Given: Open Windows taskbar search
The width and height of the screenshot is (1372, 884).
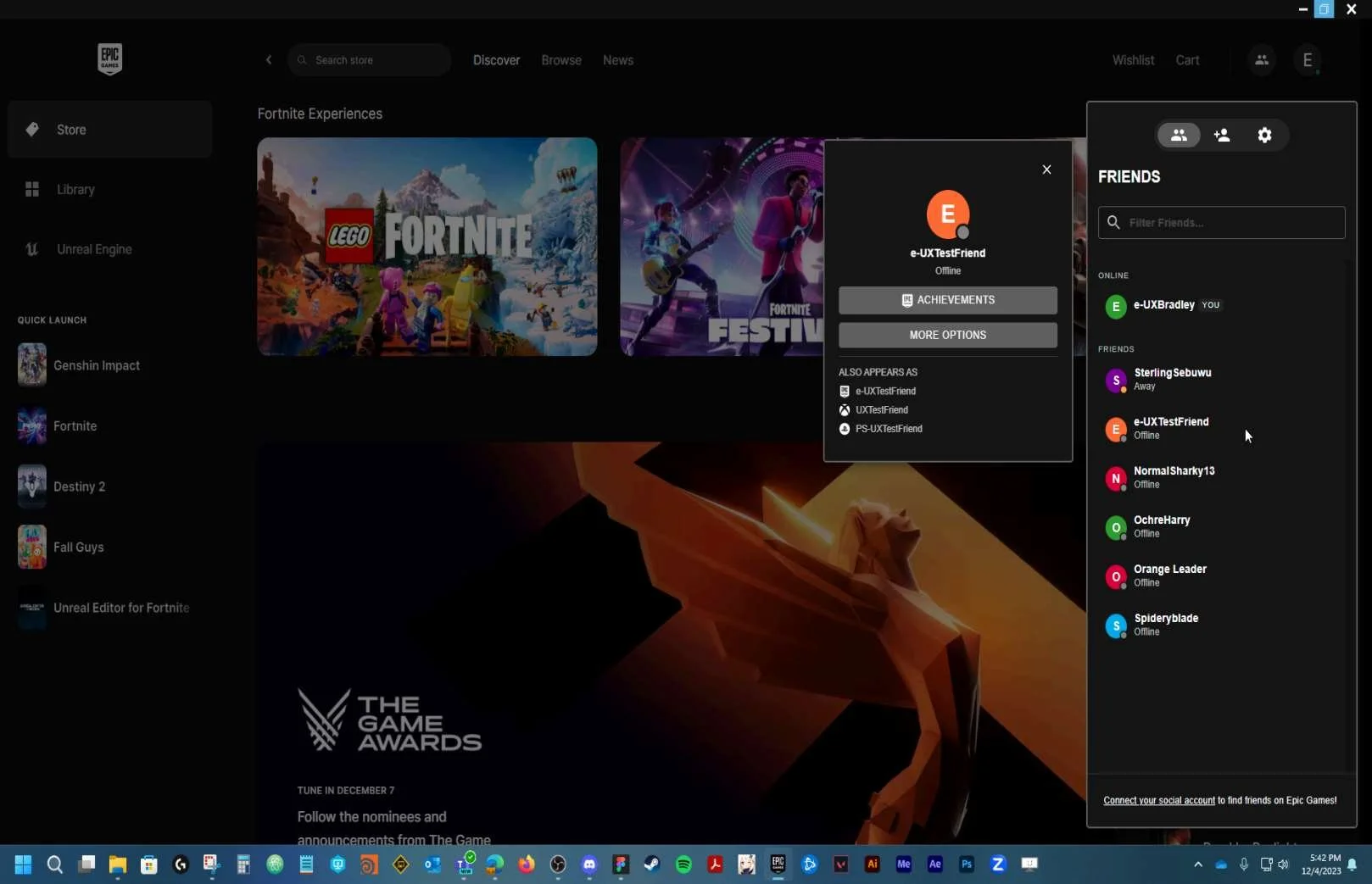Looking at the screenshot, I should (54, 865).
